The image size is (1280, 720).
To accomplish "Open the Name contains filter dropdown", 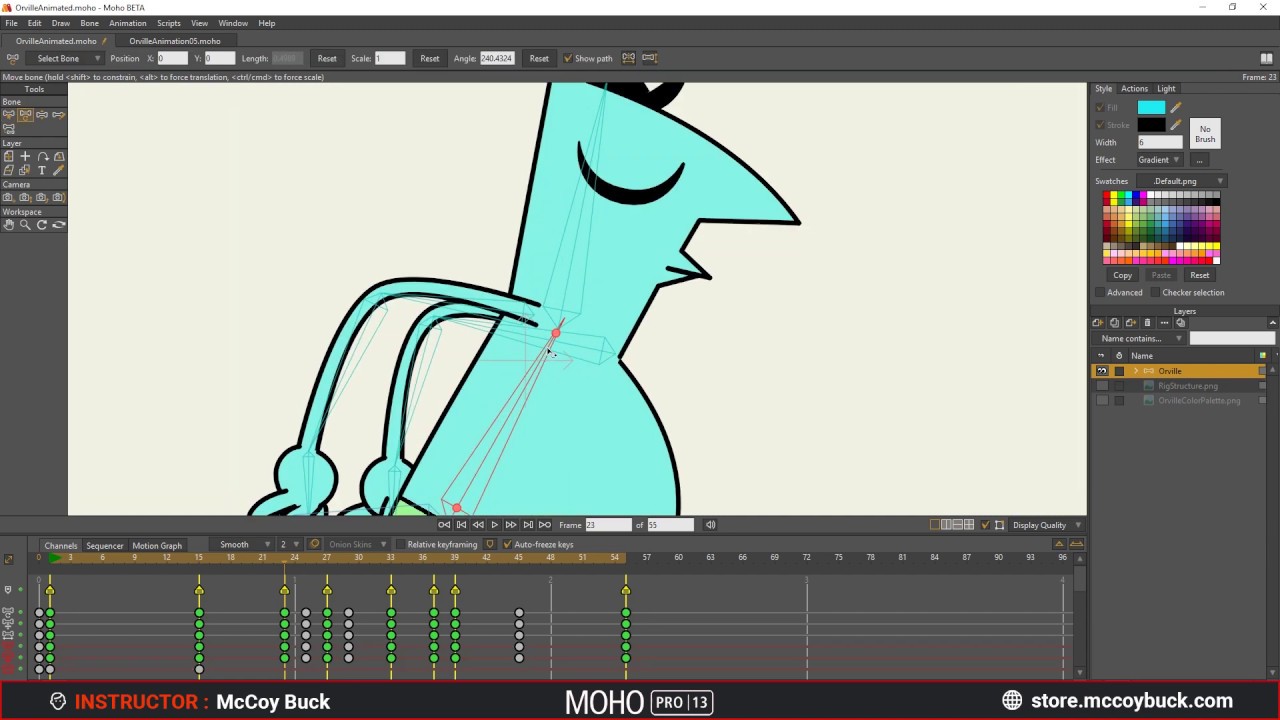I will pyautogui.click(x=1141, y=339).
